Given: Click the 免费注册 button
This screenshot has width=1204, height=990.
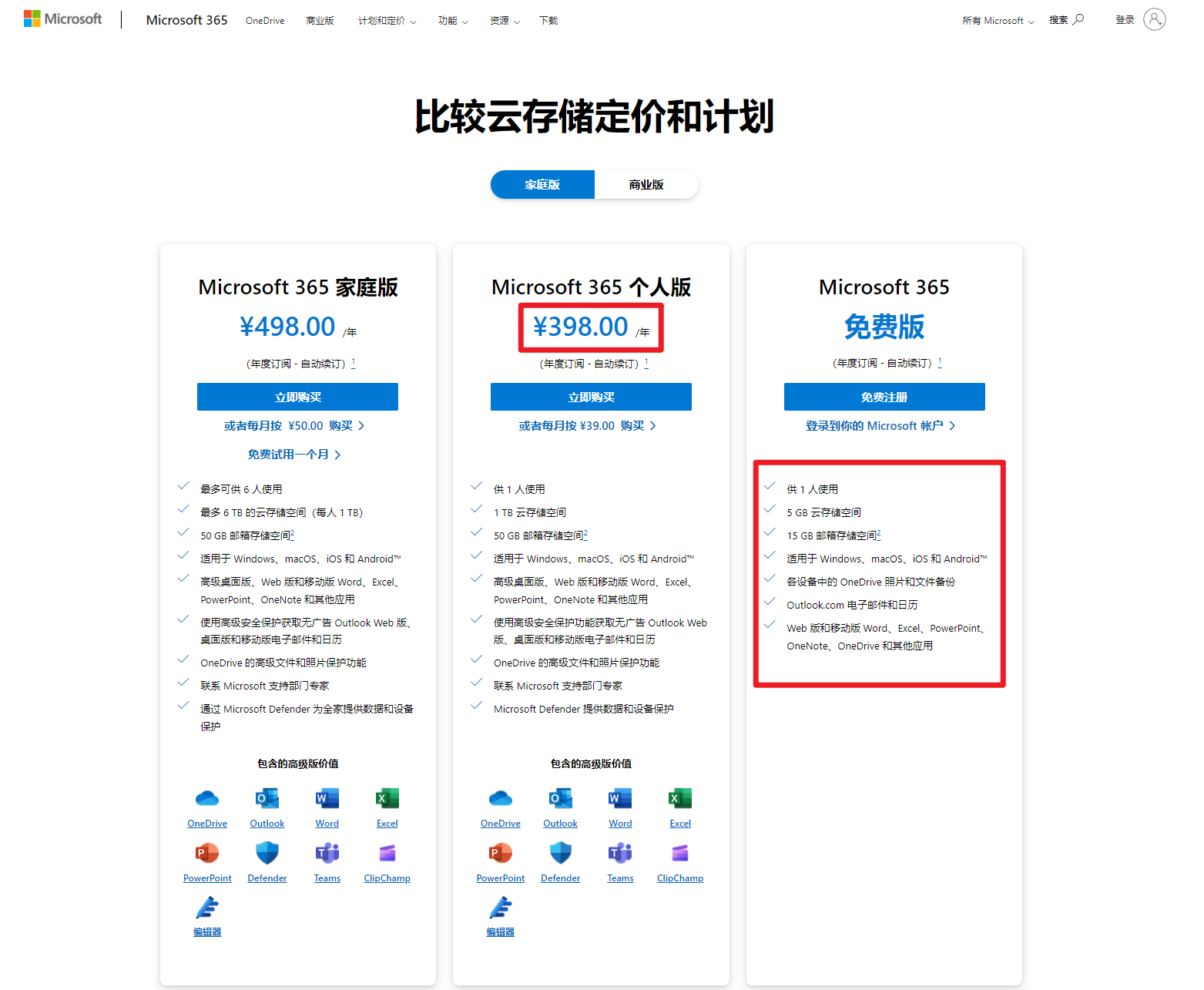Looking at the screenshot, I should click(884, 397).
